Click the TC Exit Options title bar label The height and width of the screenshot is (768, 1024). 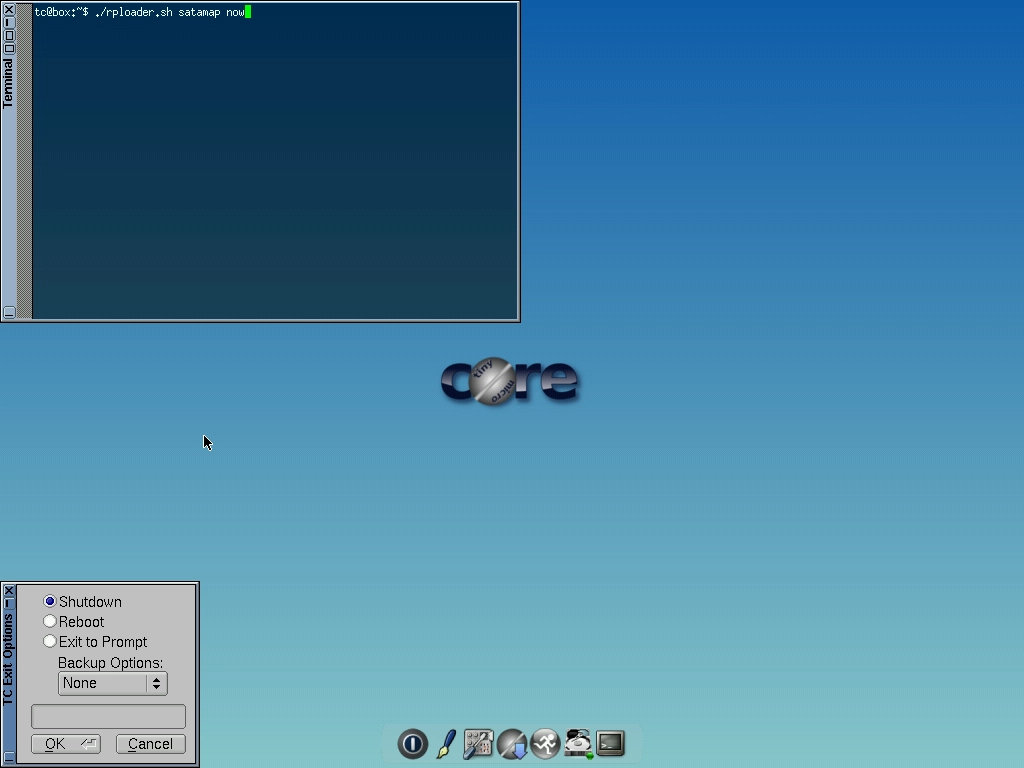[x=8, y=660]
